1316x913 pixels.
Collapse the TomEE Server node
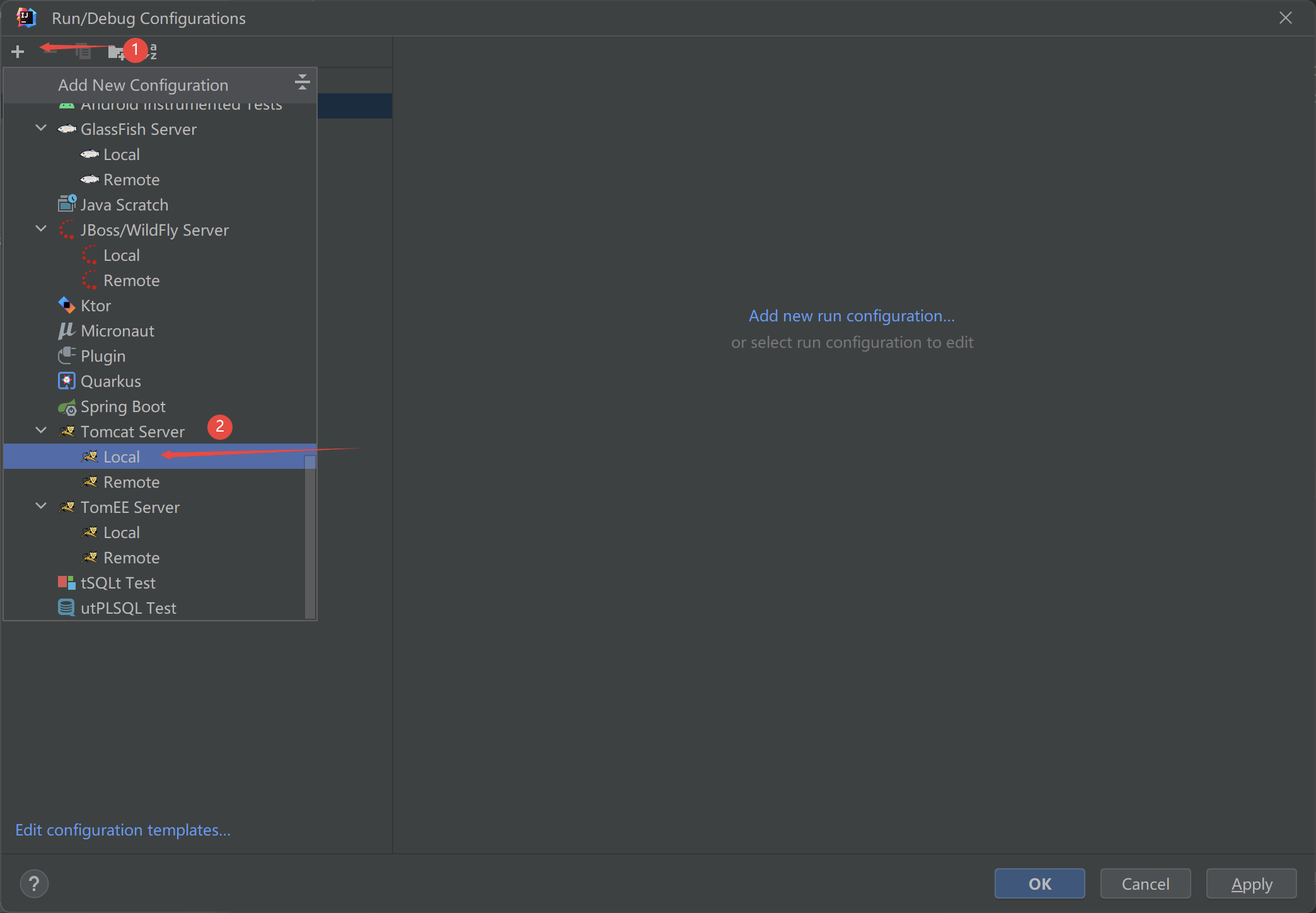click(x=41, y=507)
